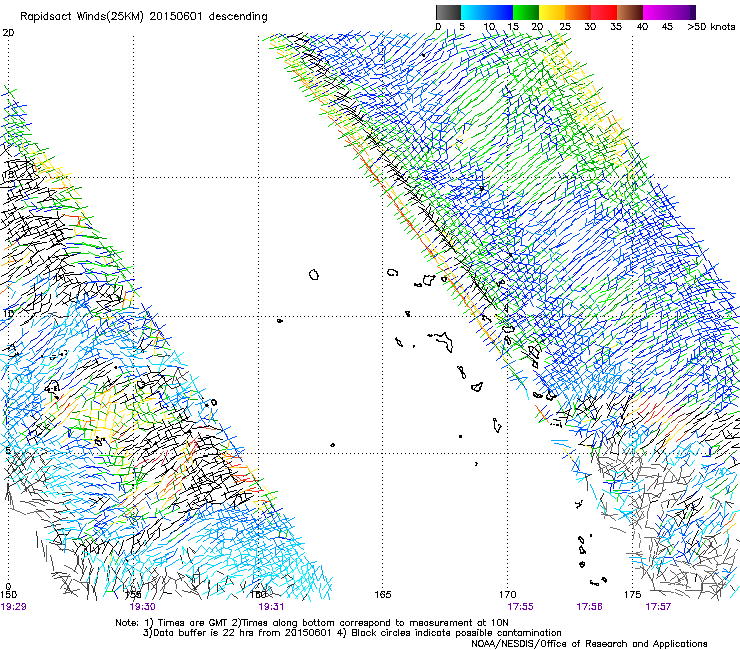740x650 pixels.
Task: Click the magenta 40-45 knots color segment
Action: click(x=656, y=12)
